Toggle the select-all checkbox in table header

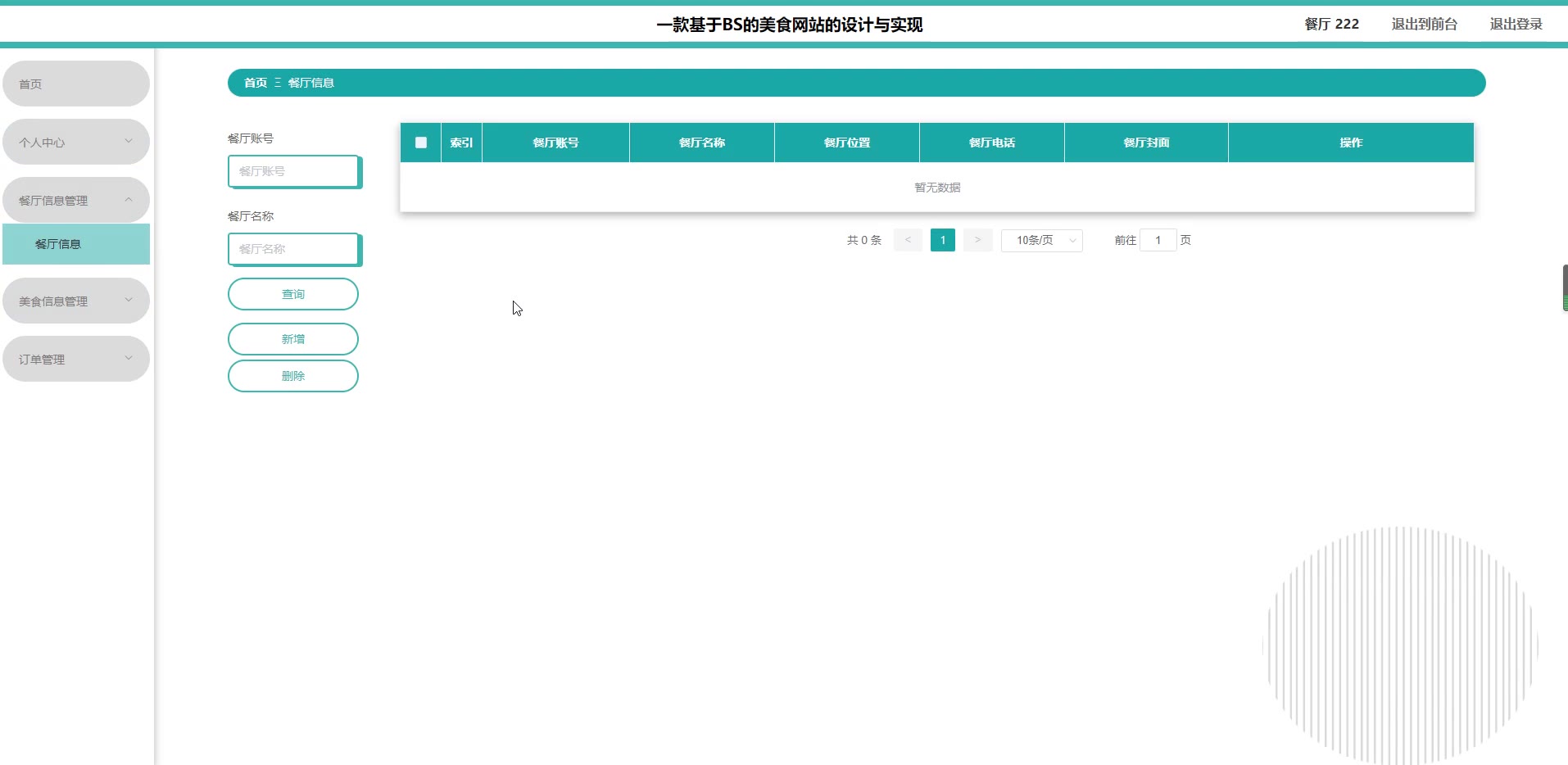click(421, 143)
